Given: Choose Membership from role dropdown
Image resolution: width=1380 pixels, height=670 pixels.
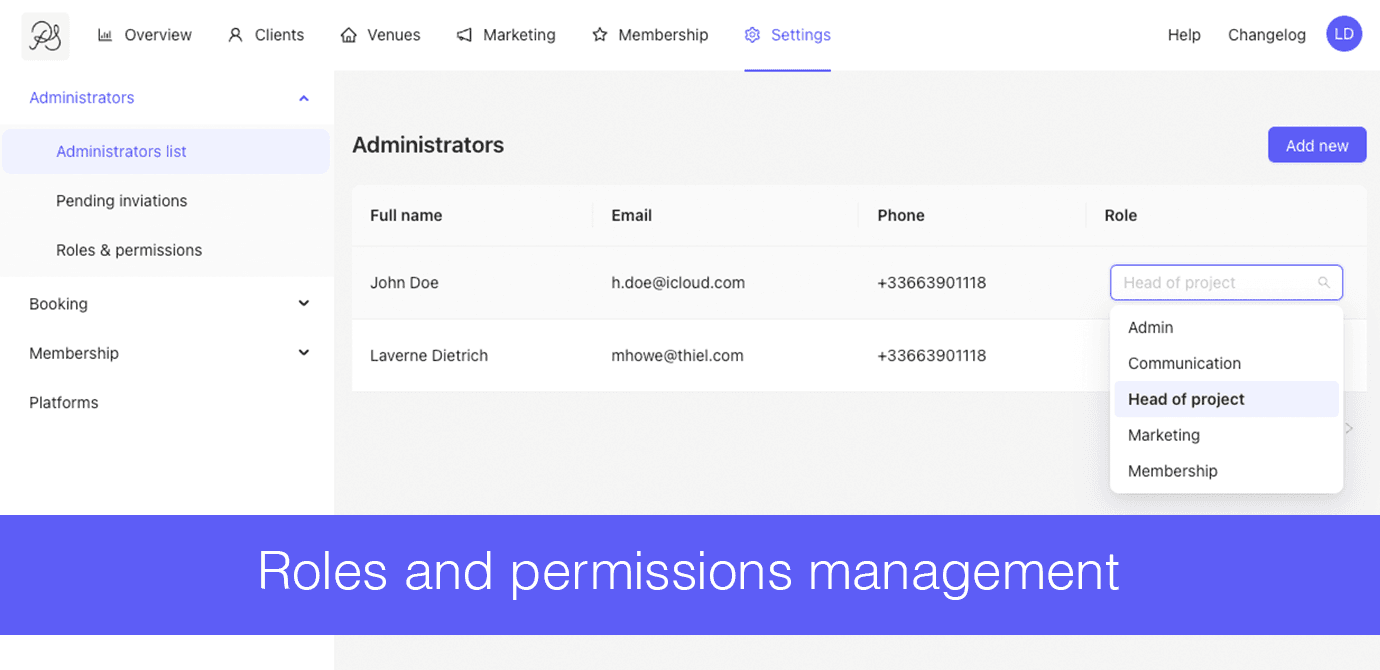Looking at the screenshot, I should pyautogui.click(x=1226, y=471).
